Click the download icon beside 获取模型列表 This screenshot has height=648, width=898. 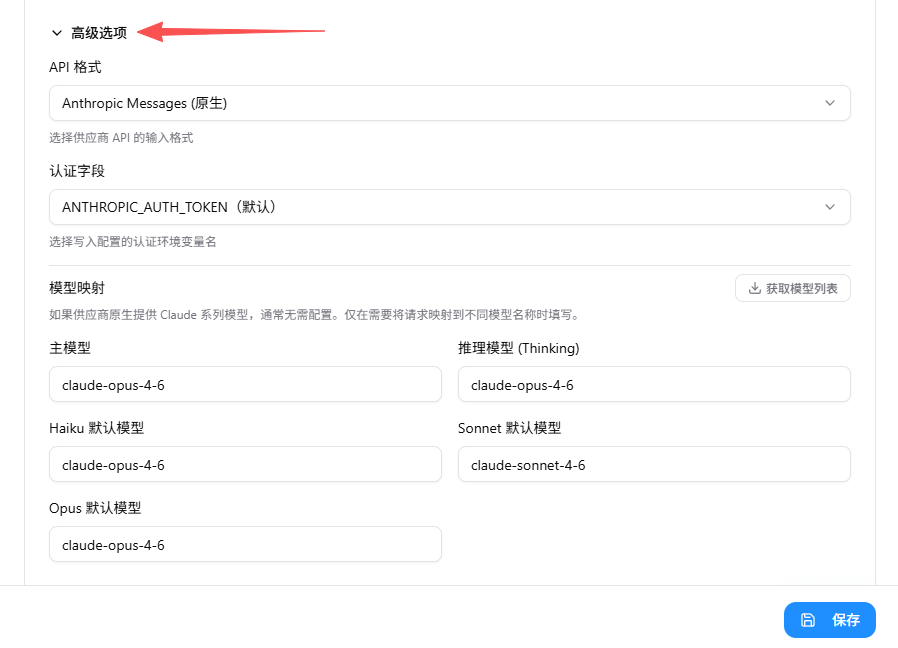(754, 289)
